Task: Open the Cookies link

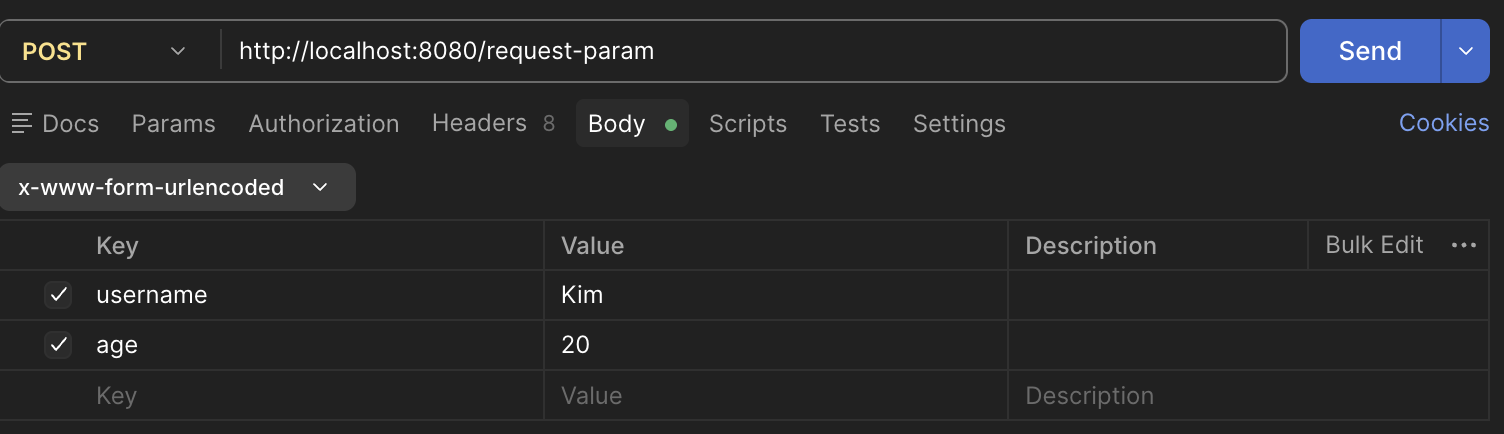Action: (x=1444, y=123)
